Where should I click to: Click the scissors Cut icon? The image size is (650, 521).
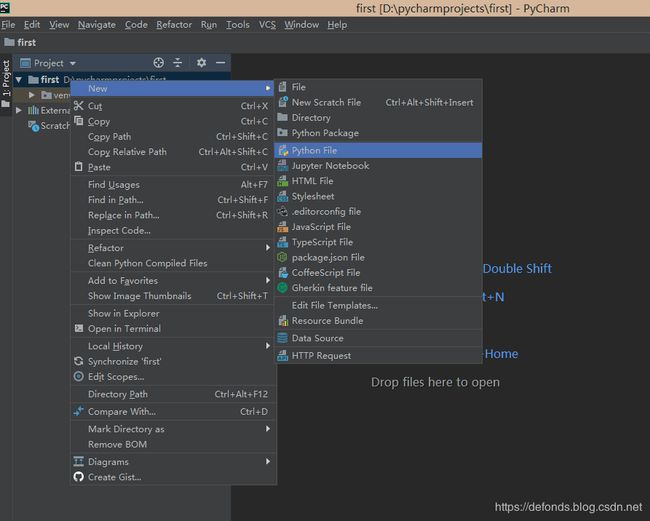(78, 106)
